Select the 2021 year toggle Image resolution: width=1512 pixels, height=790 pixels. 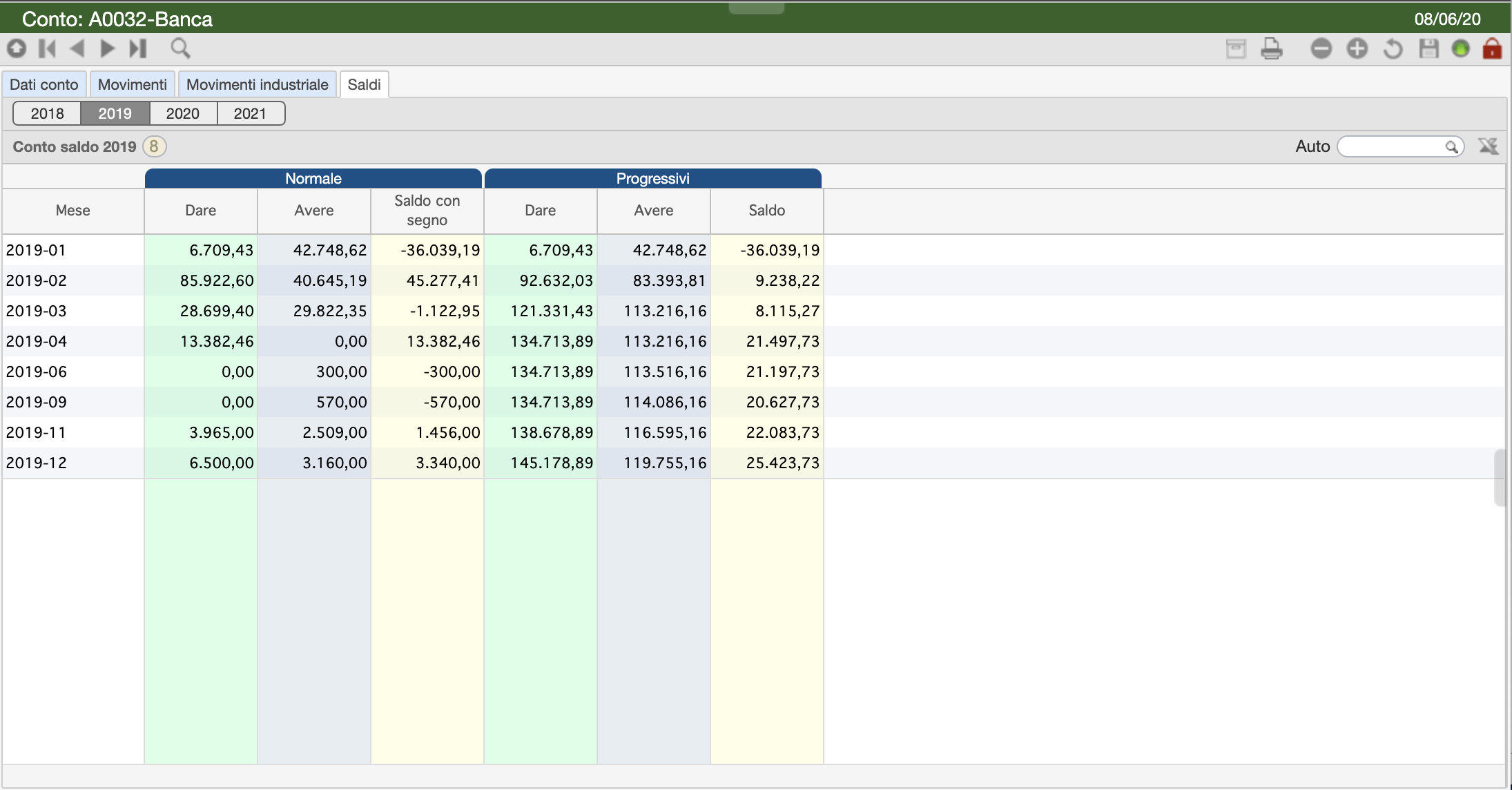click(250, 113)
